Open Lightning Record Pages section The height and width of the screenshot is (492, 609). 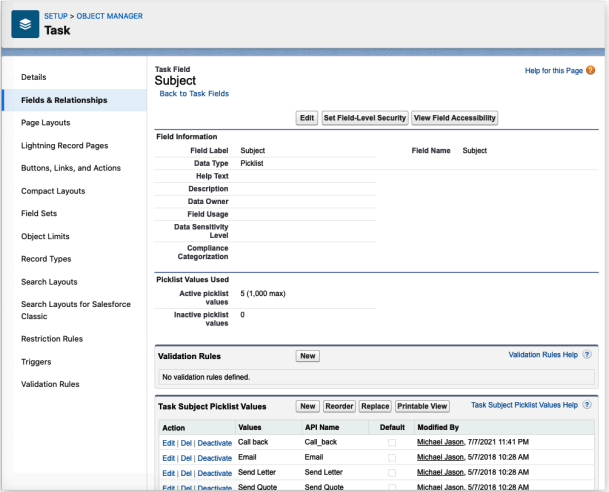[x=64, y=146]
